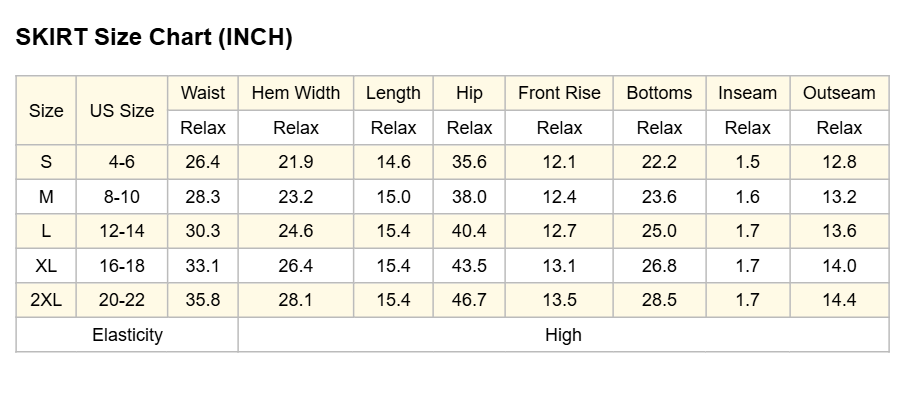Select the Size column header
Viewport: 904px width, 419px height.
pyautogui.click(x=46, y=111)
